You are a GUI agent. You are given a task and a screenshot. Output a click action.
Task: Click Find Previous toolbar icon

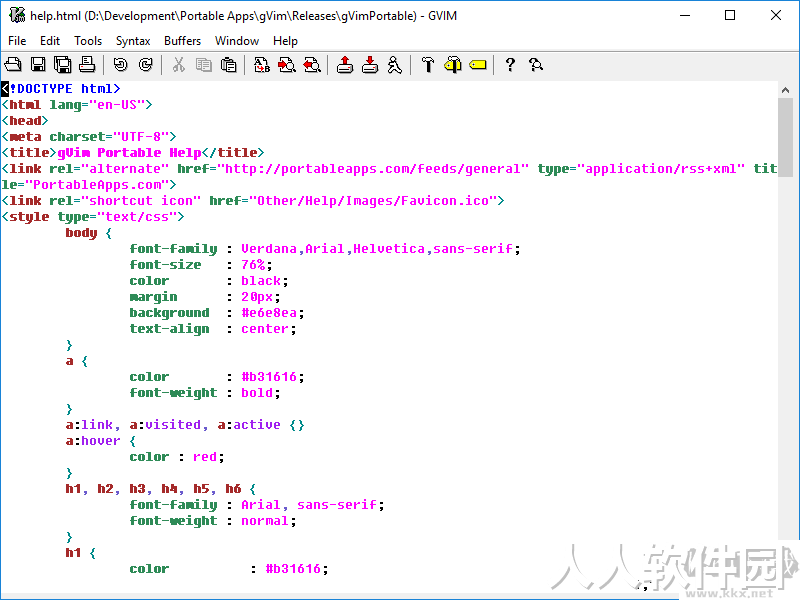pos(312,65)
